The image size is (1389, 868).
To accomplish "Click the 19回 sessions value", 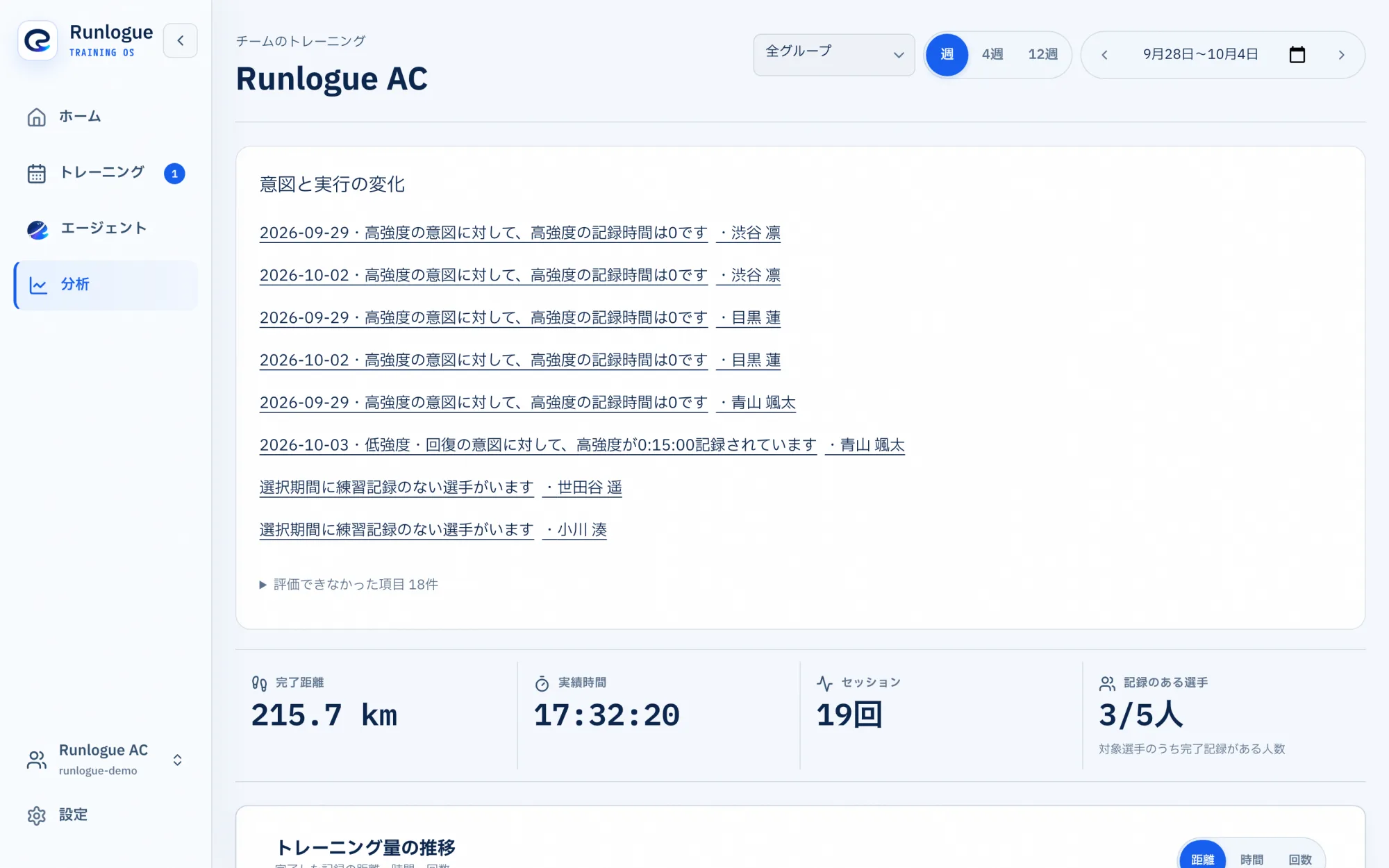I will coord(849,715).
